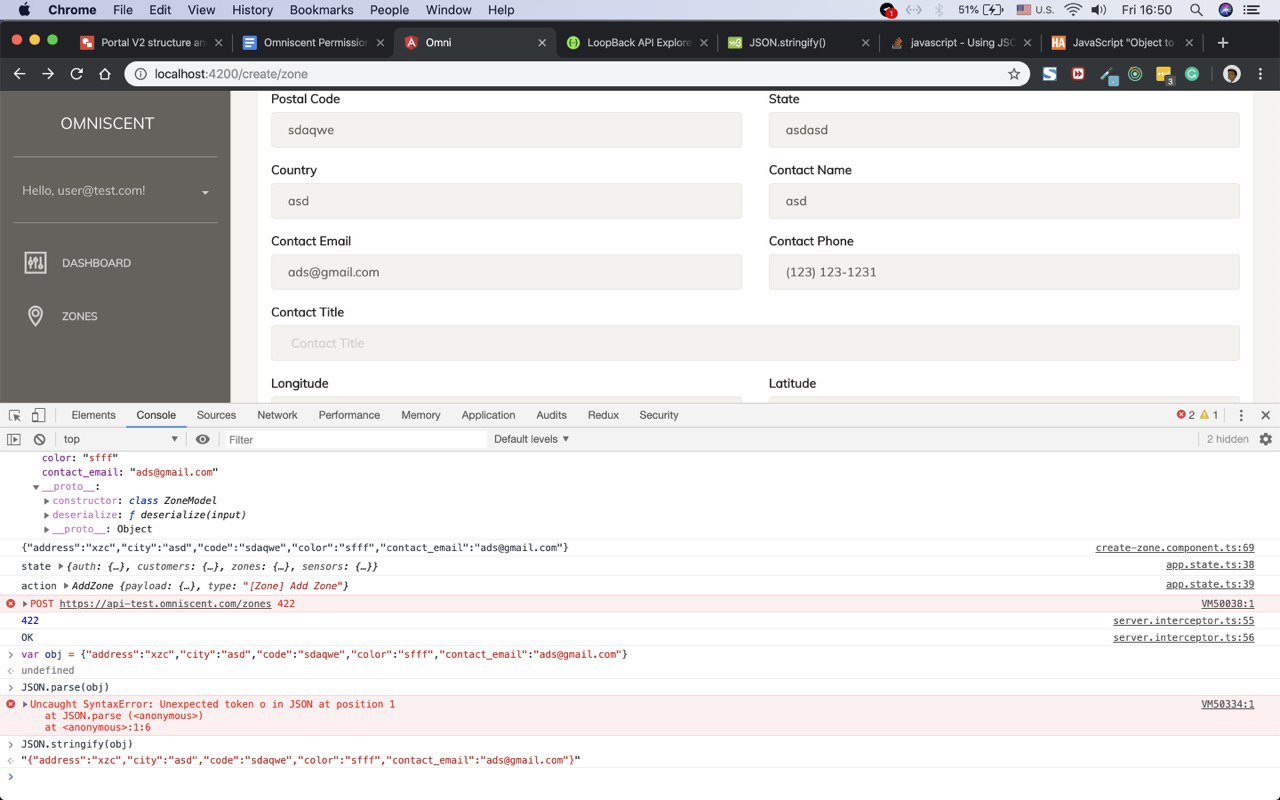
Task: Switch to the Sources DevTools tab
Action: [216, 415]
